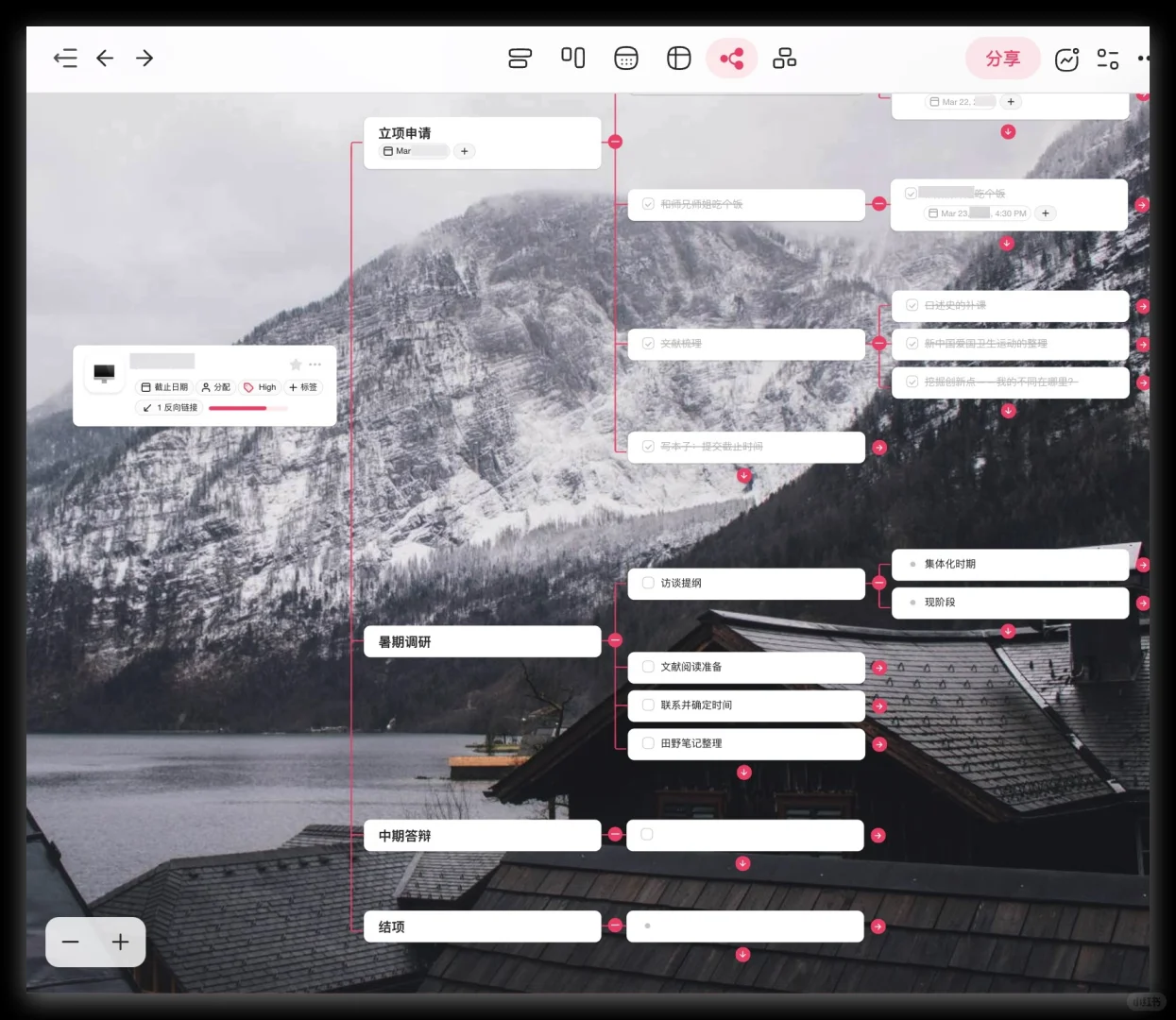Check empty task under 中期答辩
The image size is (1176, 1020).
coord(647,834)
